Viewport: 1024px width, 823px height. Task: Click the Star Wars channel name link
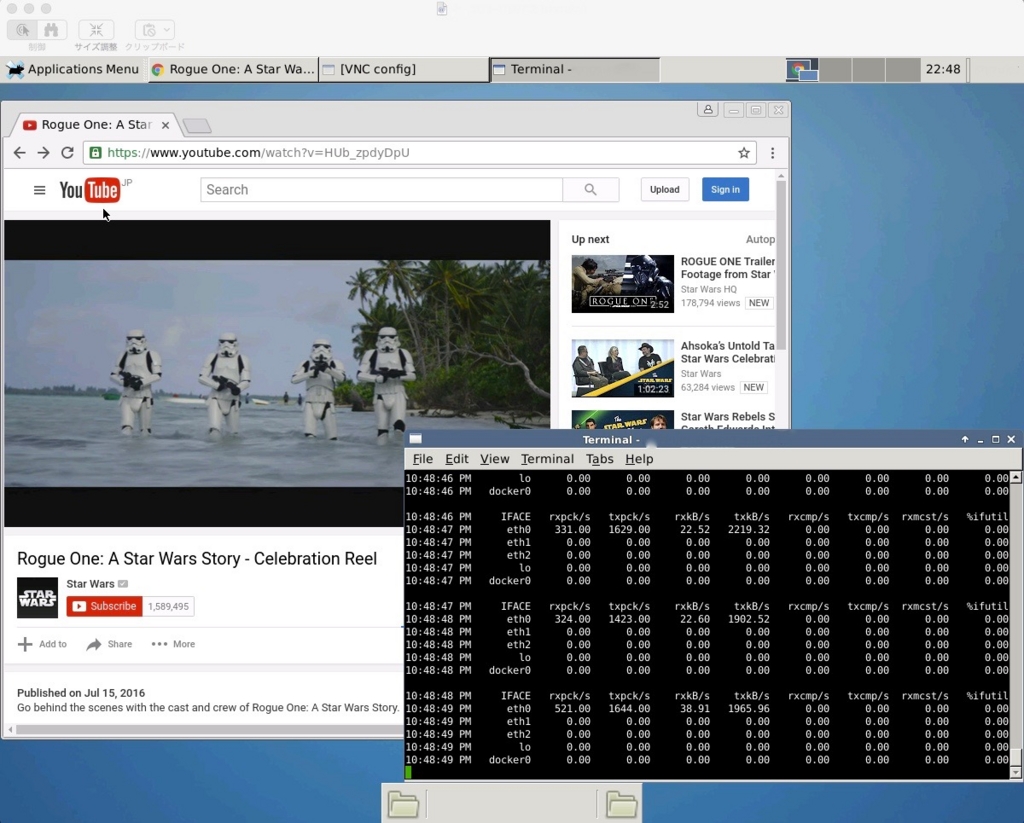[x=90, y=584]
